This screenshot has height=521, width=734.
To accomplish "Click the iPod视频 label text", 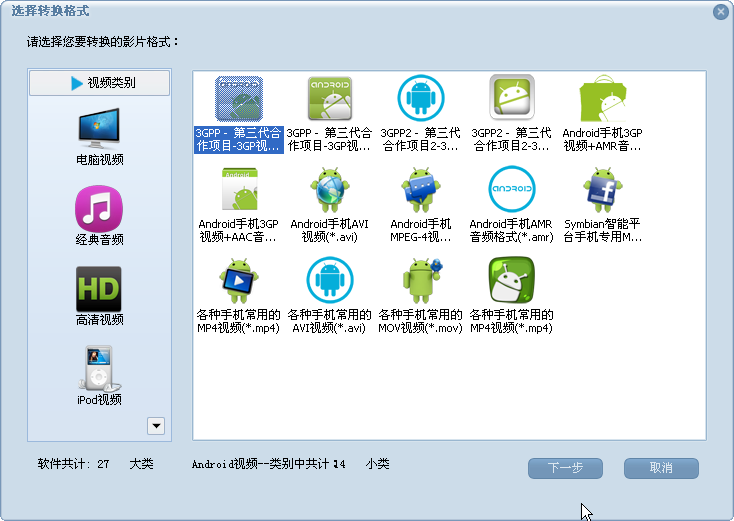I will (x=99, y=400).
